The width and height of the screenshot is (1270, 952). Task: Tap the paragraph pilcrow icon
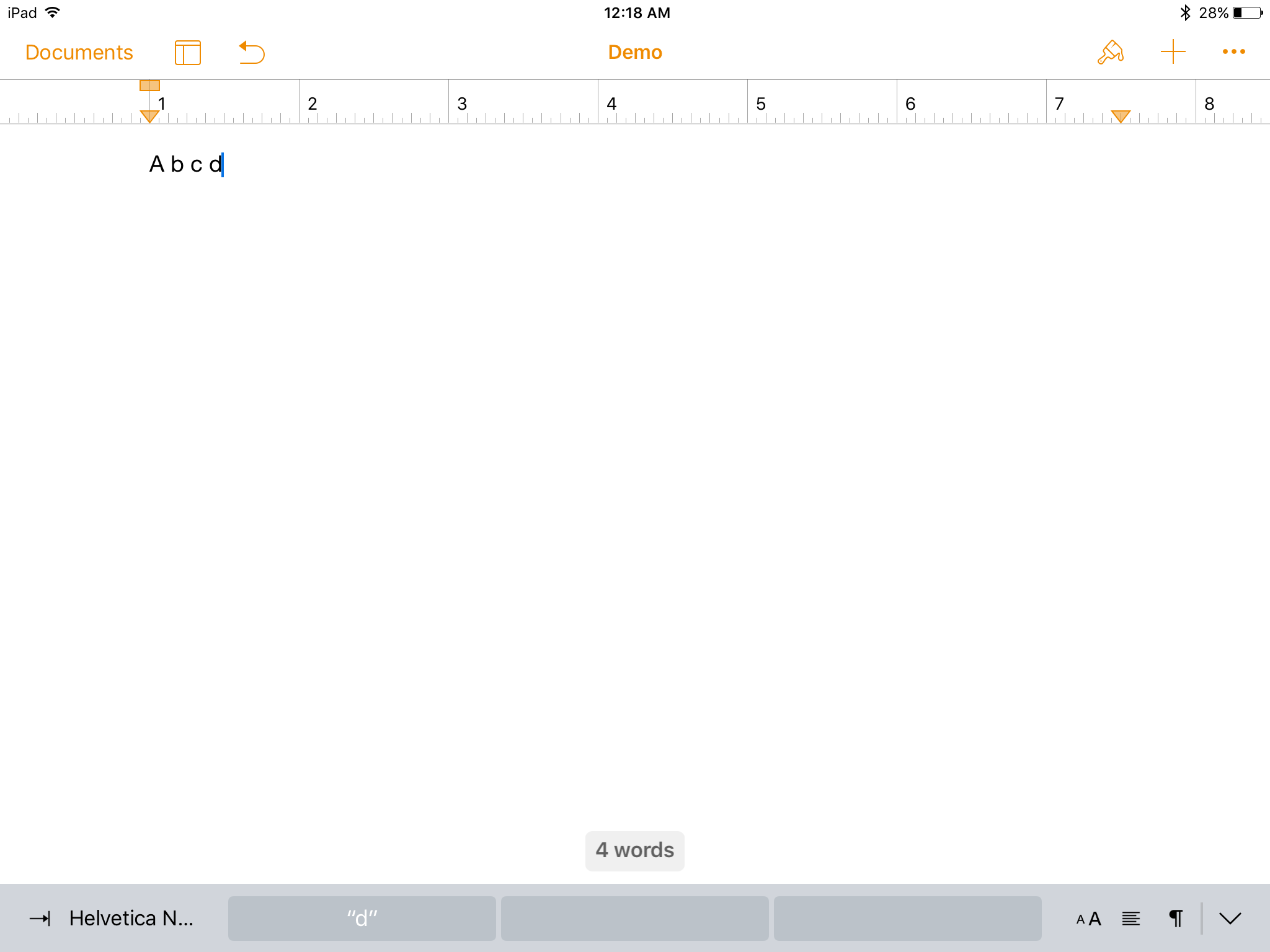tap(1175, 919)
